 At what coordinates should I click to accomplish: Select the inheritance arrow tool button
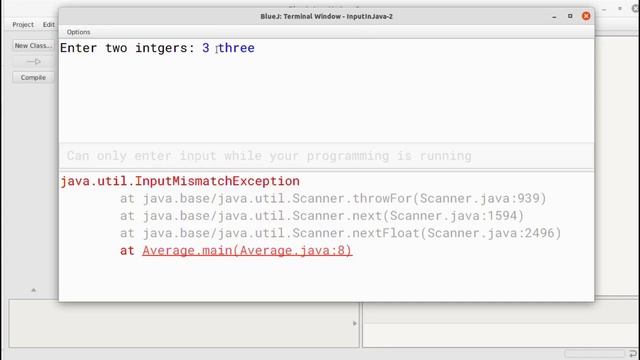pos(33,62)
